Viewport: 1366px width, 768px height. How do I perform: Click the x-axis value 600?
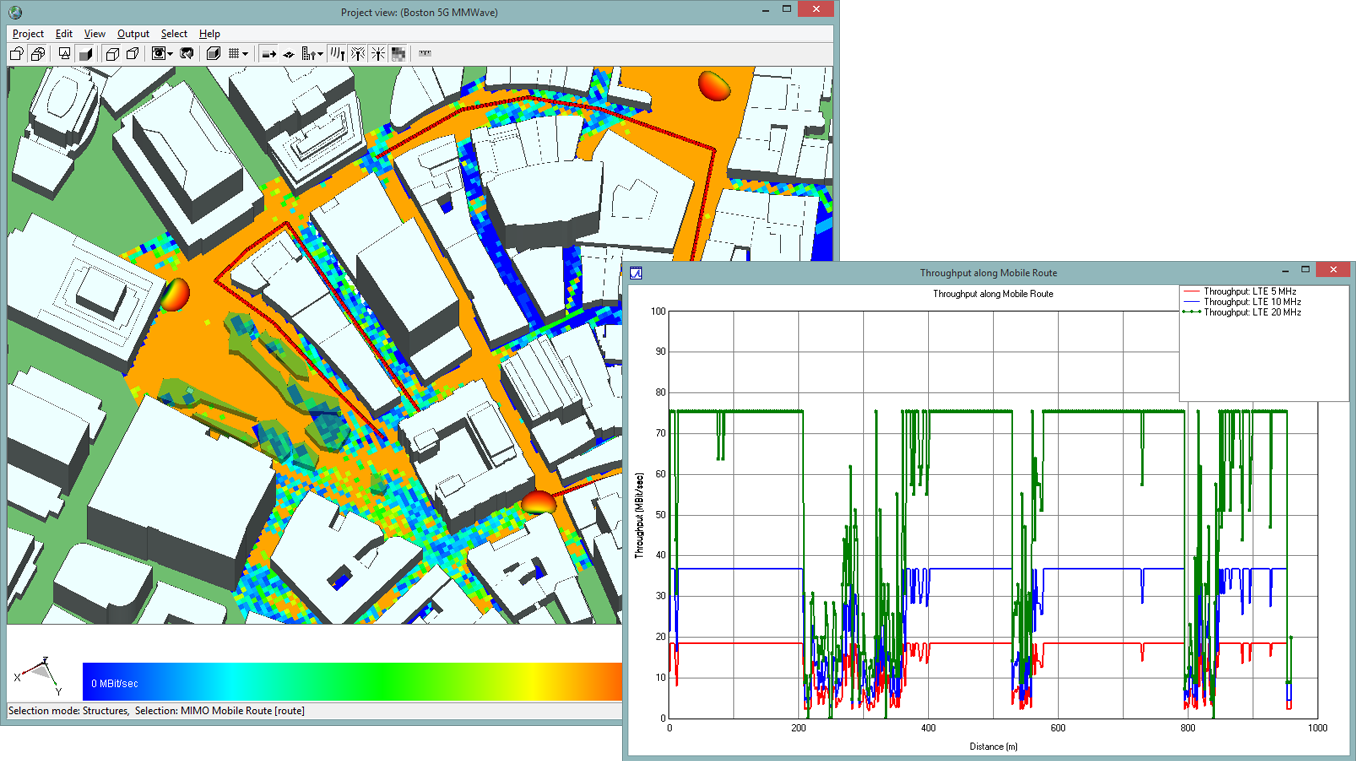pos(1058,729)
